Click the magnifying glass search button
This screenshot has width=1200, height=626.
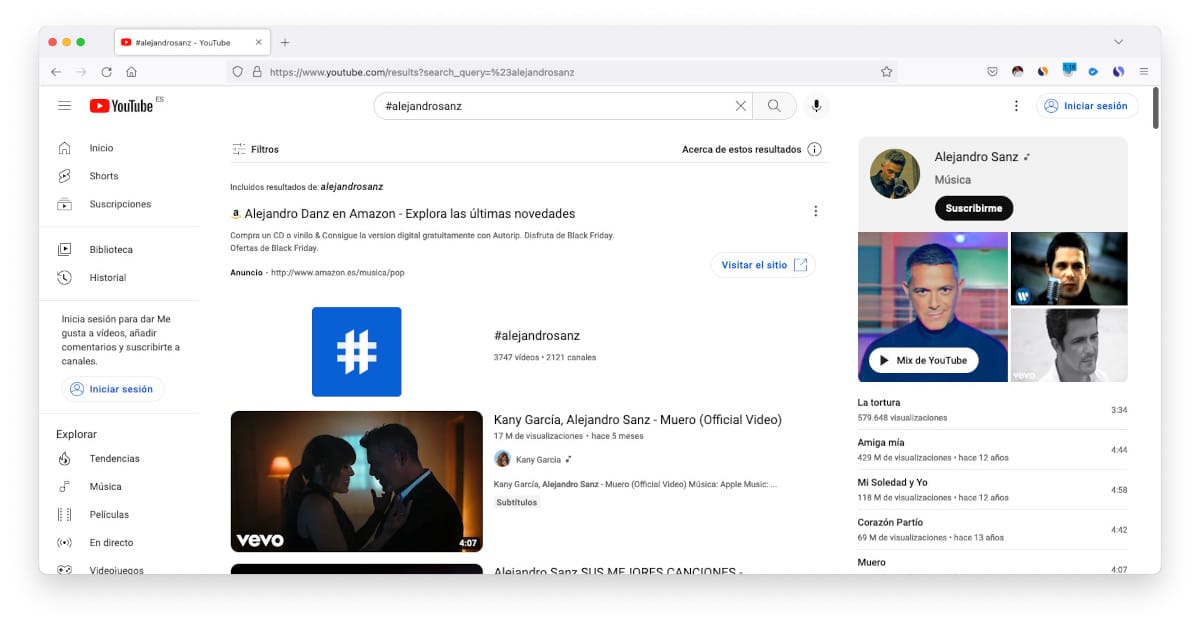tap(774, 106)
